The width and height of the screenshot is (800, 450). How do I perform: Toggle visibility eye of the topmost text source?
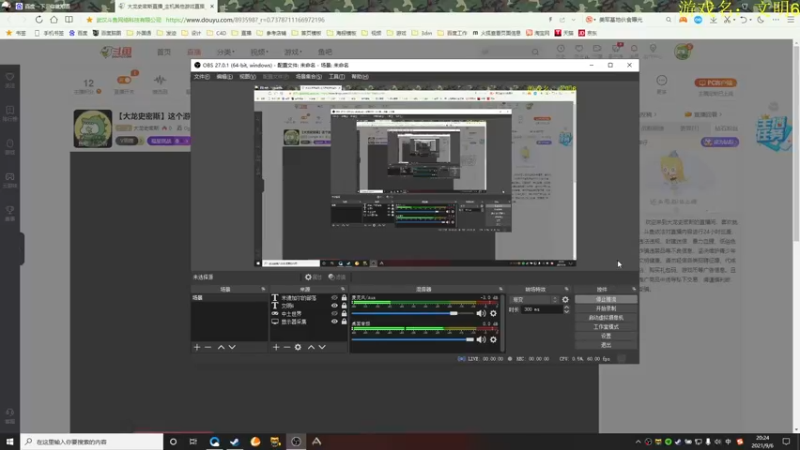tap(334, 297)
